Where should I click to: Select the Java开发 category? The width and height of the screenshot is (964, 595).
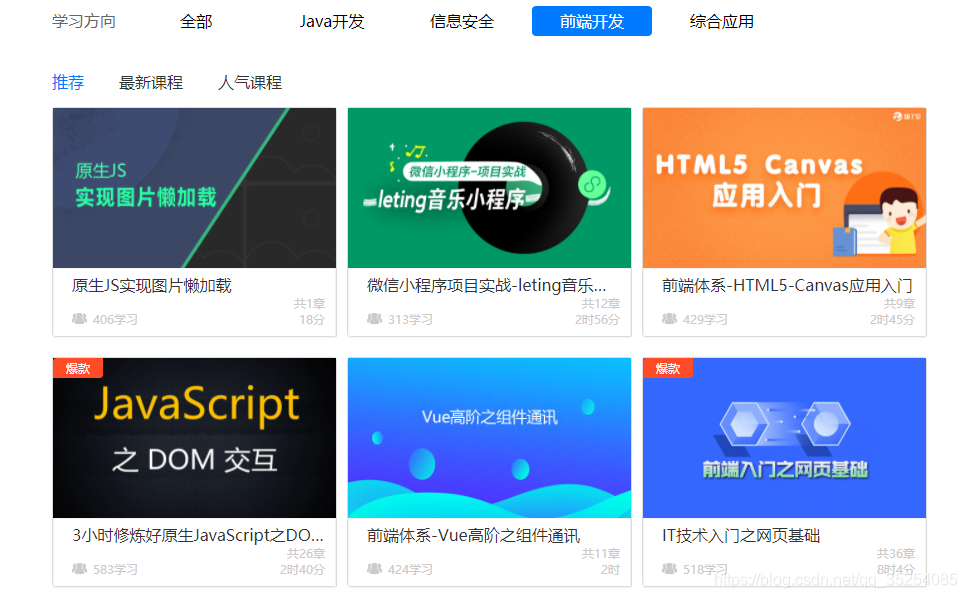(331, 20)
